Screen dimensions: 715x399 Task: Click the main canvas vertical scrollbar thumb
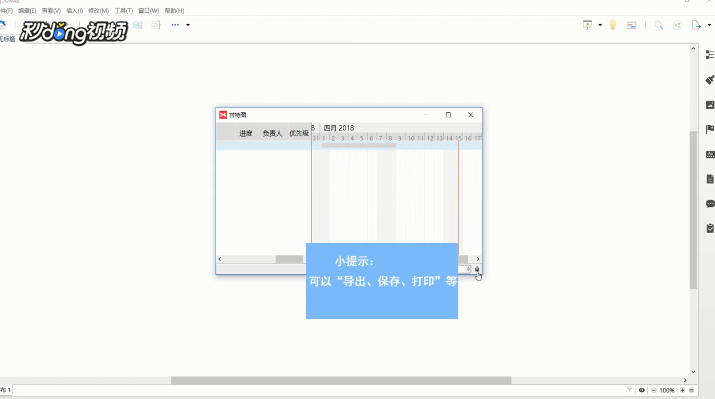[x=694, y=210]
